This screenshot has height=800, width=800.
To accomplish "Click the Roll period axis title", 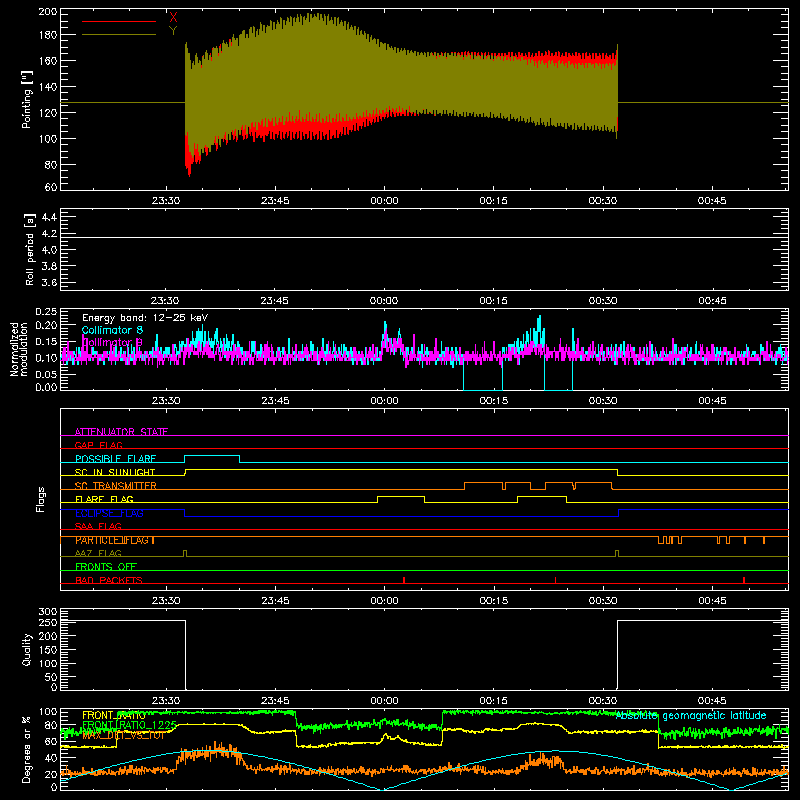I will [29, 250].
